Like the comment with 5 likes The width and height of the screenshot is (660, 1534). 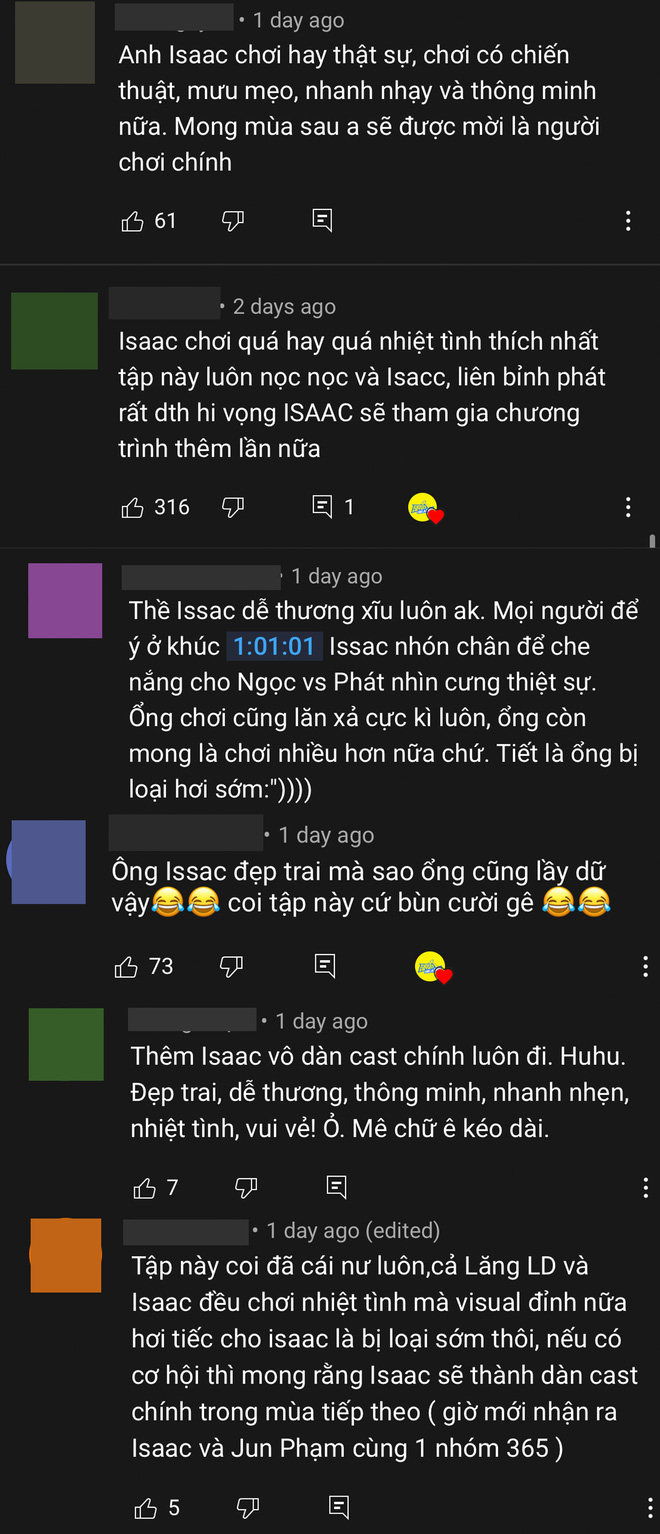click(145, 1508)
